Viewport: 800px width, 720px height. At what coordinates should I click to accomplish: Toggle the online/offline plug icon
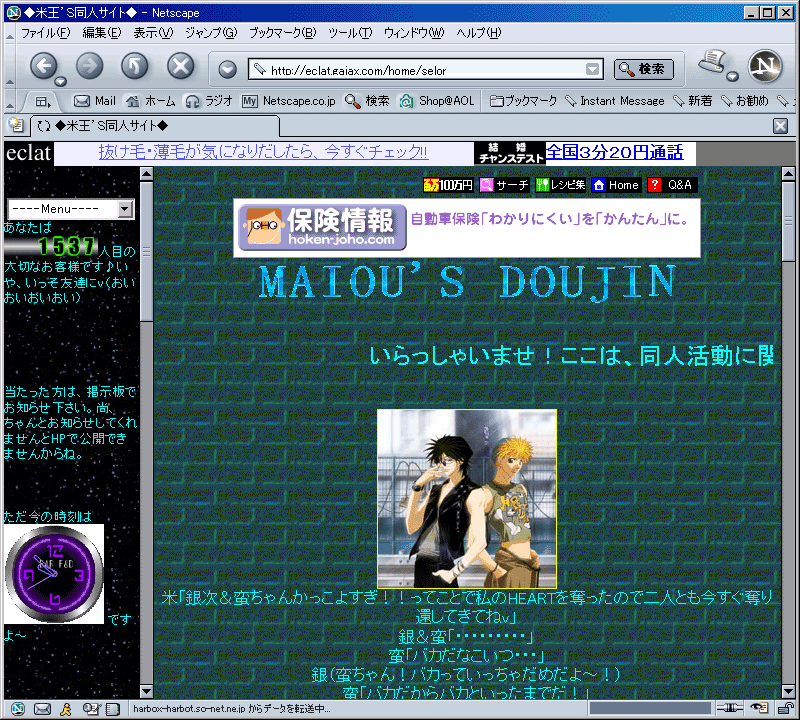[x=729, y=708]
